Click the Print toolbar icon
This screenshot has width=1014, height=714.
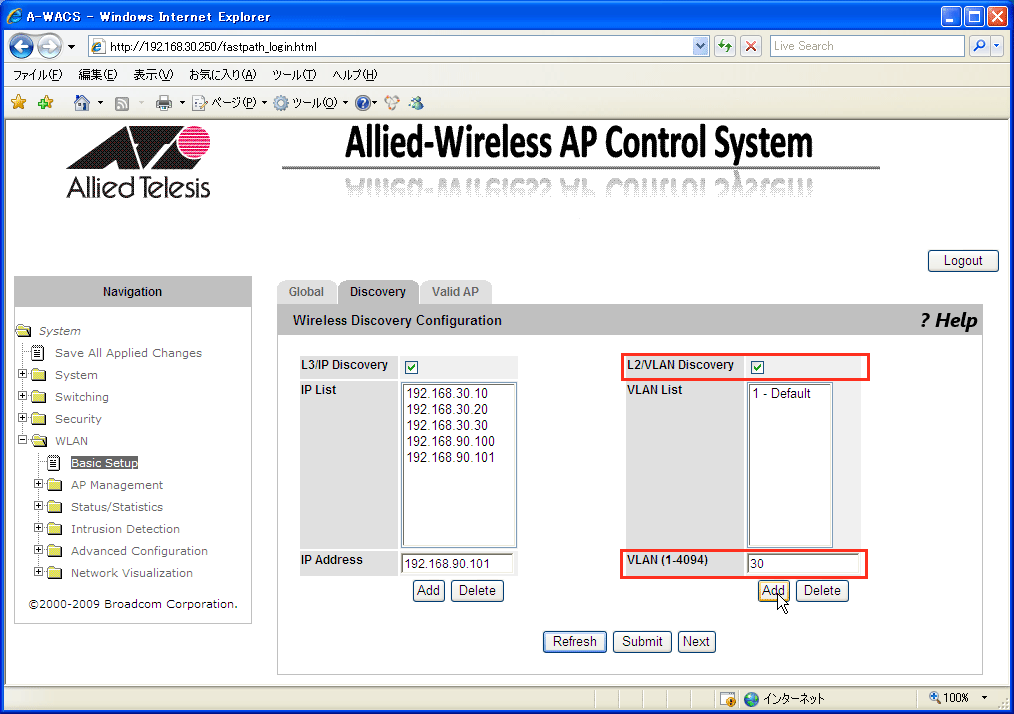click(164, 103)
